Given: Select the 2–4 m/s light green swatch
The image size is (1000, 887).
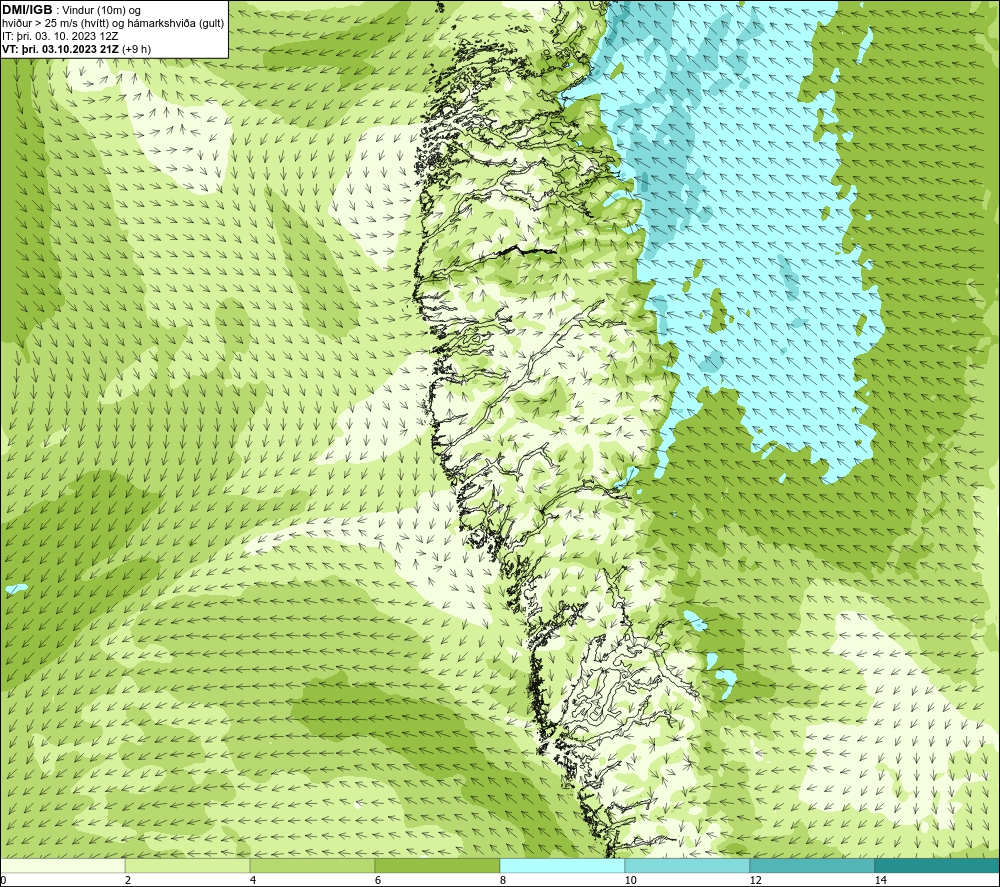Looking at the screenshot, I should pos(188,865).
